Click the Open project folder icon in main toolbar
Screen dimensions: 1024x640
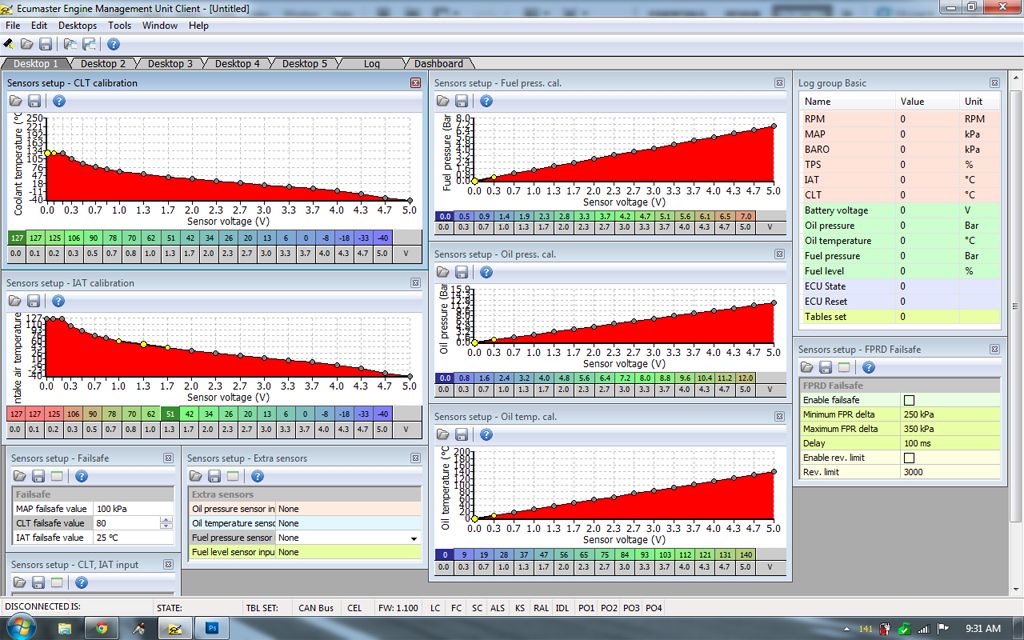point(27,44)
